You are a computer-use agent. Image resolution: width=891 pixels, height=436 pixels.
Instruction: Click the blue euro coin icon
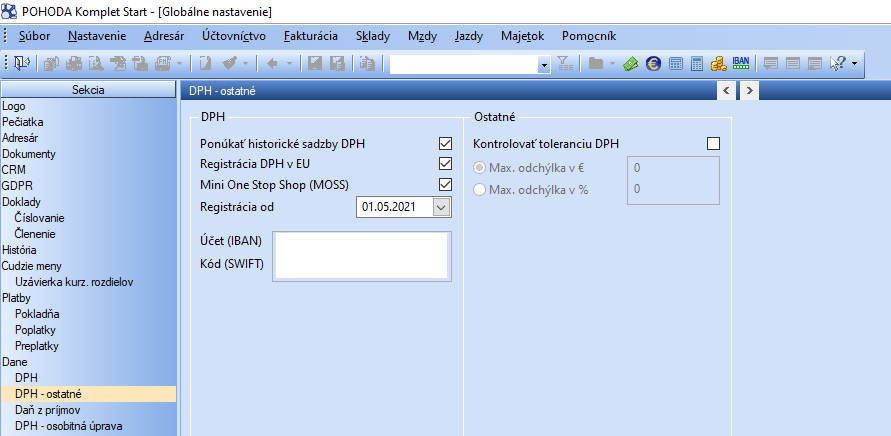(x=653, y=64)
